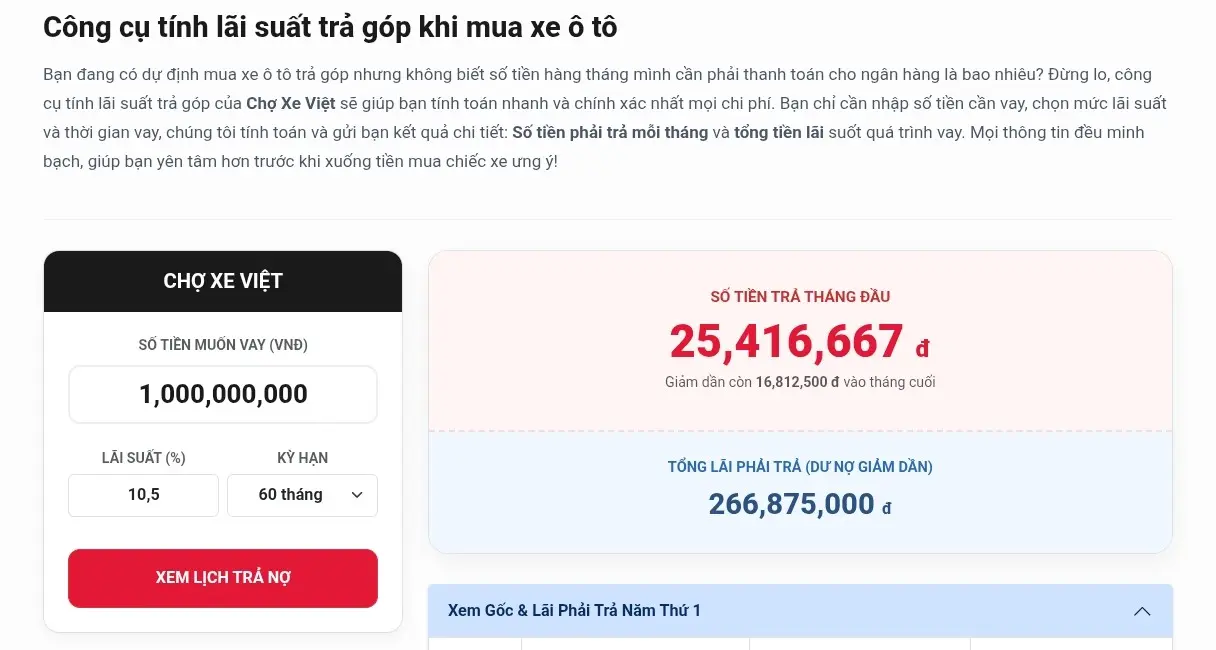
Task: Click the amount 25,416,667 đ
Action: (x=787, y=341)
